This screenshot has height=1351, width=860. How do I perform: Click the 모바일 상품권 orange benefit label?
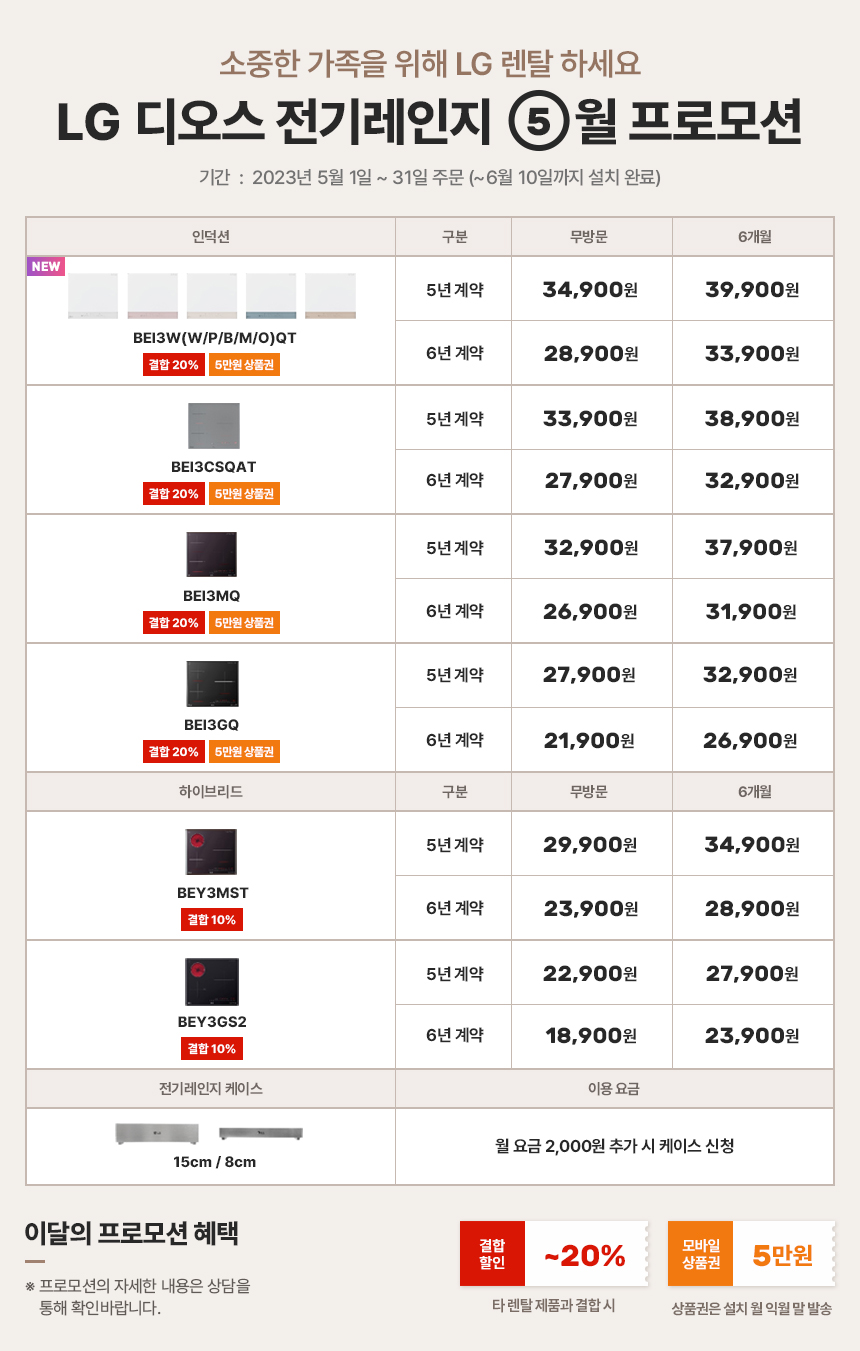coord(701,1253)
